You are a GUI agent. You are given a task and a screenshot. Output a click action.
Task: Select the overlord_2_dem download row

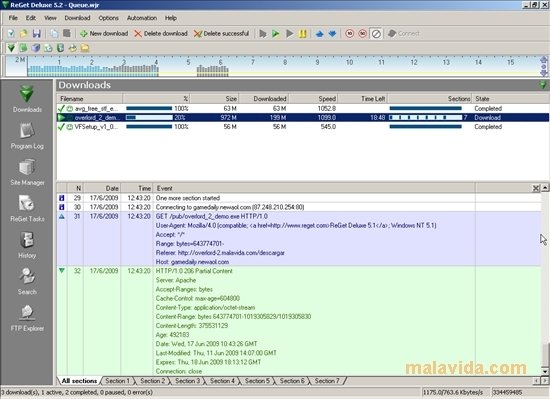click(x=303, y=117)
